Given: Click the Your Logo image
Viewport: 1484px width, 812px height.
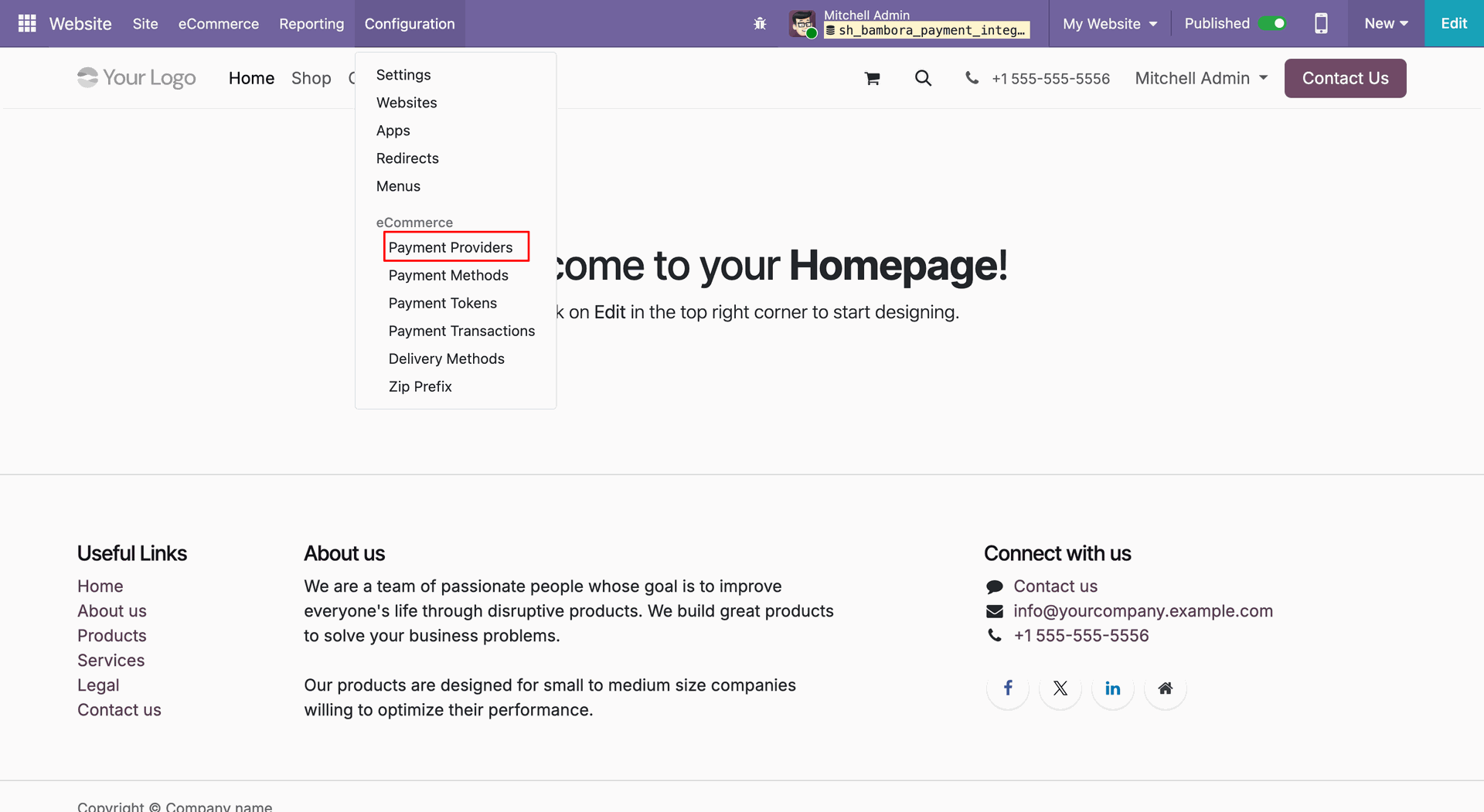Looking at the screenshot, I should [137, 77].
